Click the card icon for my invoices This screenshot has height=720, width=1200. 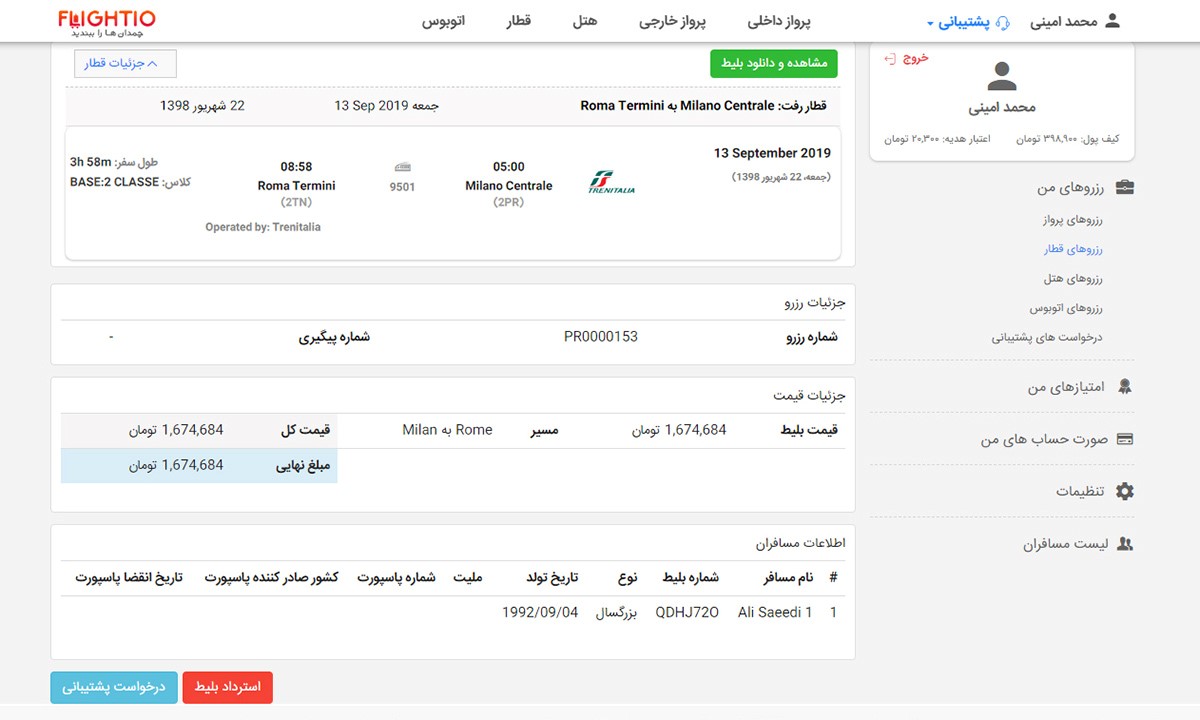pos(1125,439)
